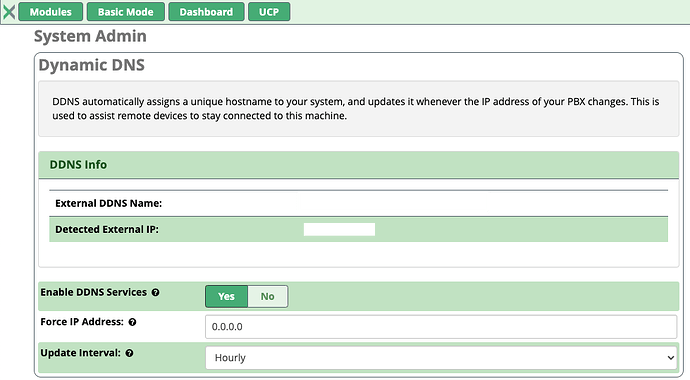
Task: Click the redacted external IP value
Action: 339,229
